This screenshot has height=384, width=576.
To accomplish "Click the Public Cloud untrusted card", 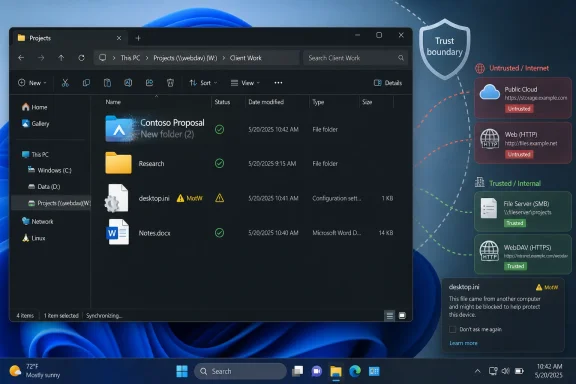I will (523, 98).
